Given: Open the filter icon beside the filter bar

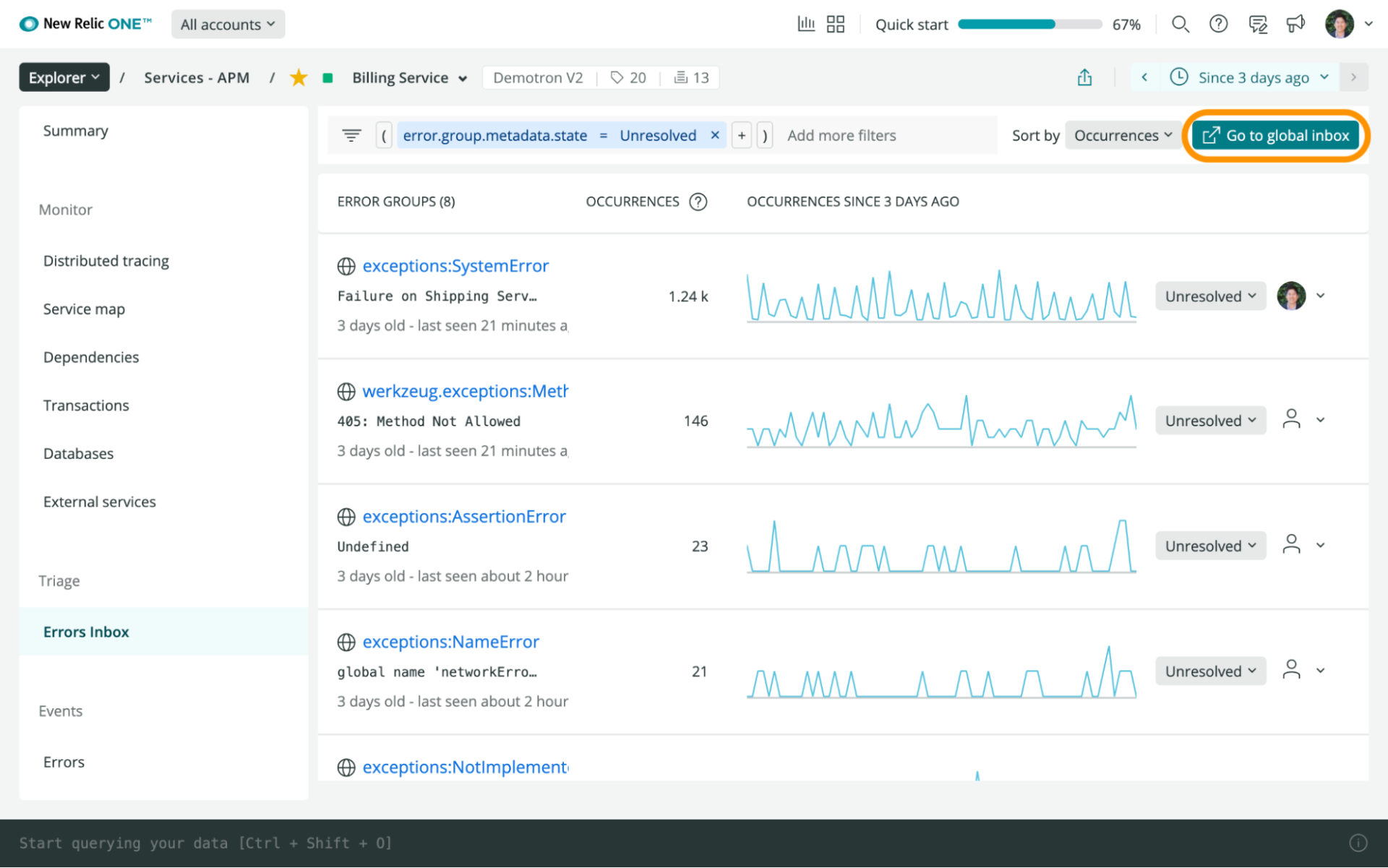Looking at the screenshot, I should coord(351,135).
